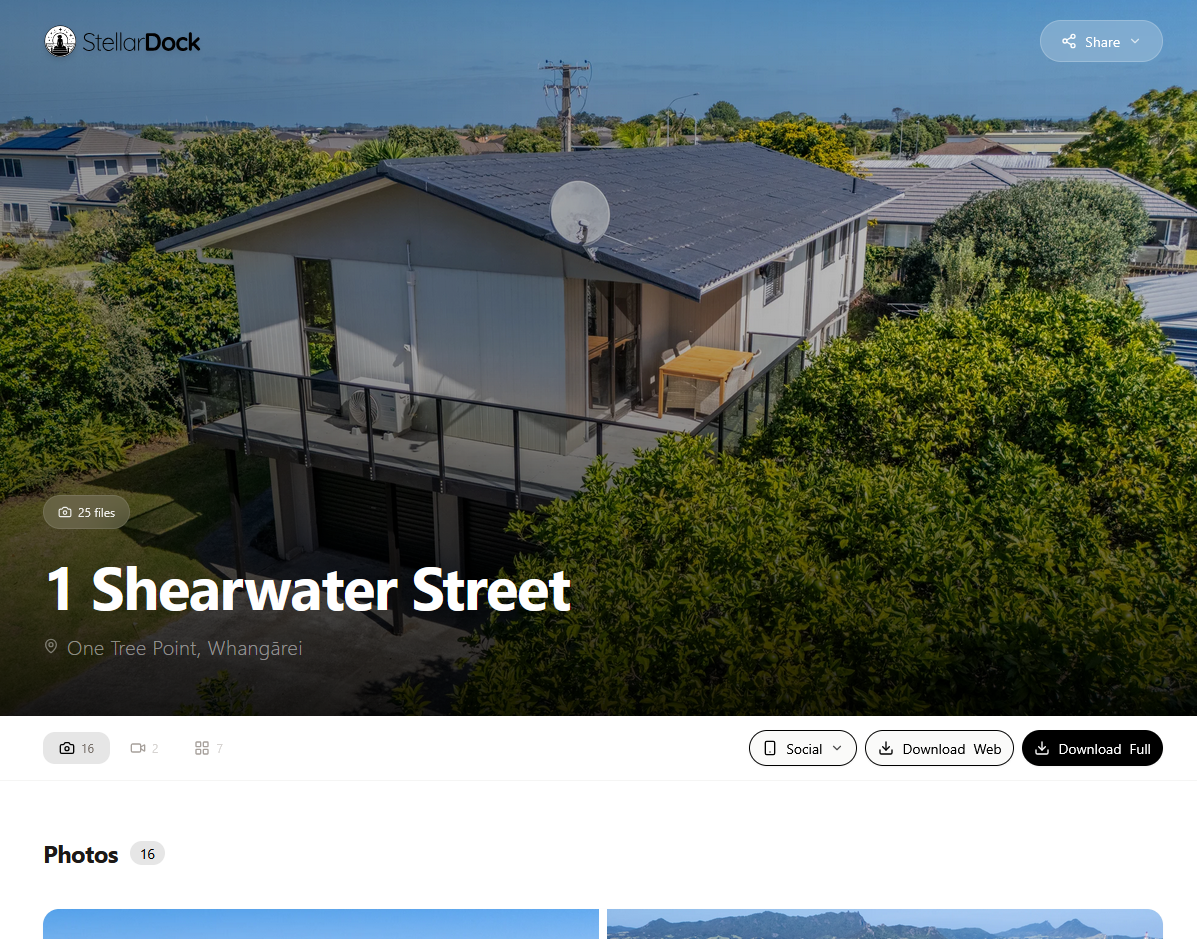The image size is (1197, 939).
Task: Click the share network icon
Action: click(x=1069, y=41)
